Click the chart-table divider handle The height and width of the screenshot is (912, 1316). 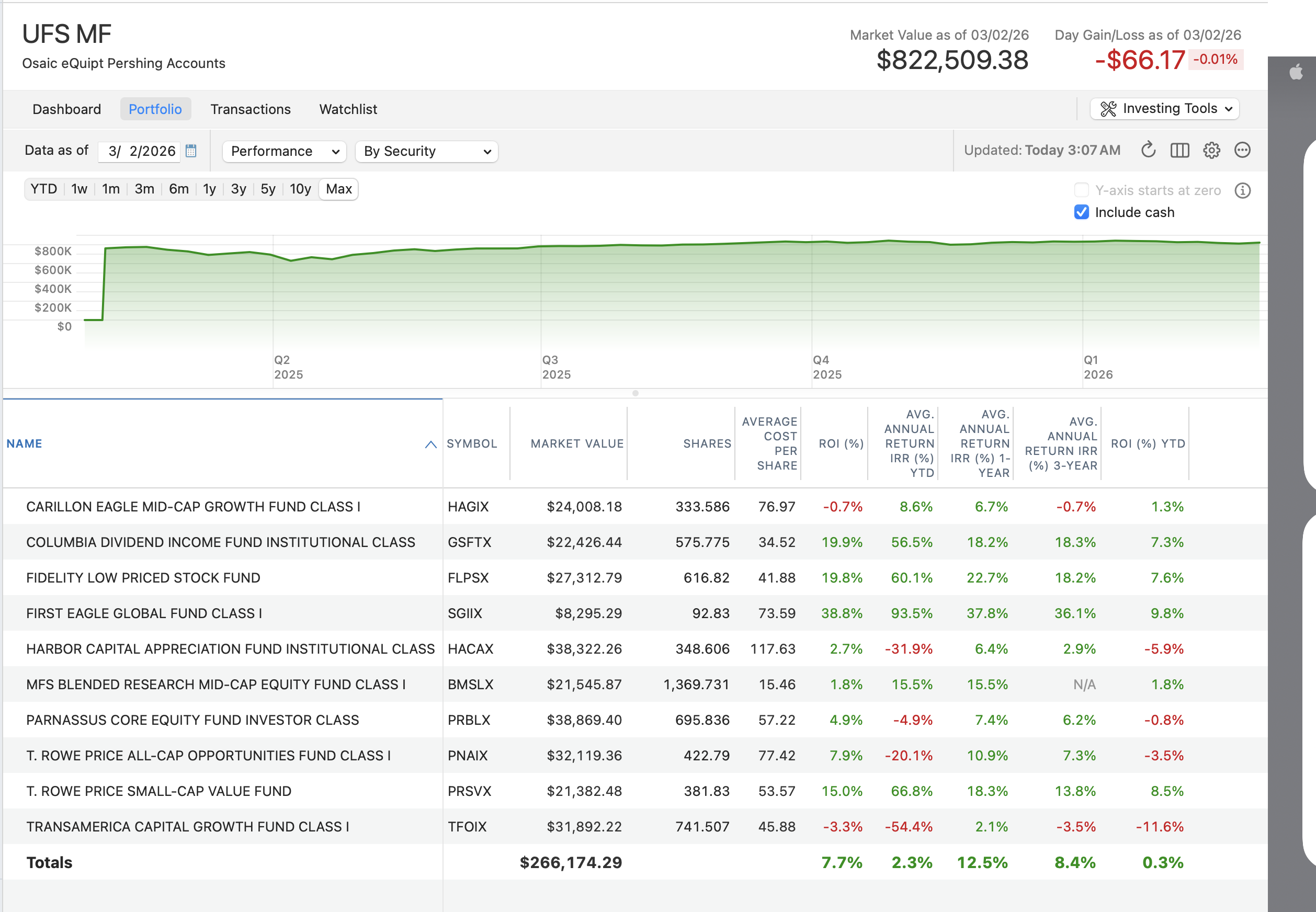click(635, 393)
